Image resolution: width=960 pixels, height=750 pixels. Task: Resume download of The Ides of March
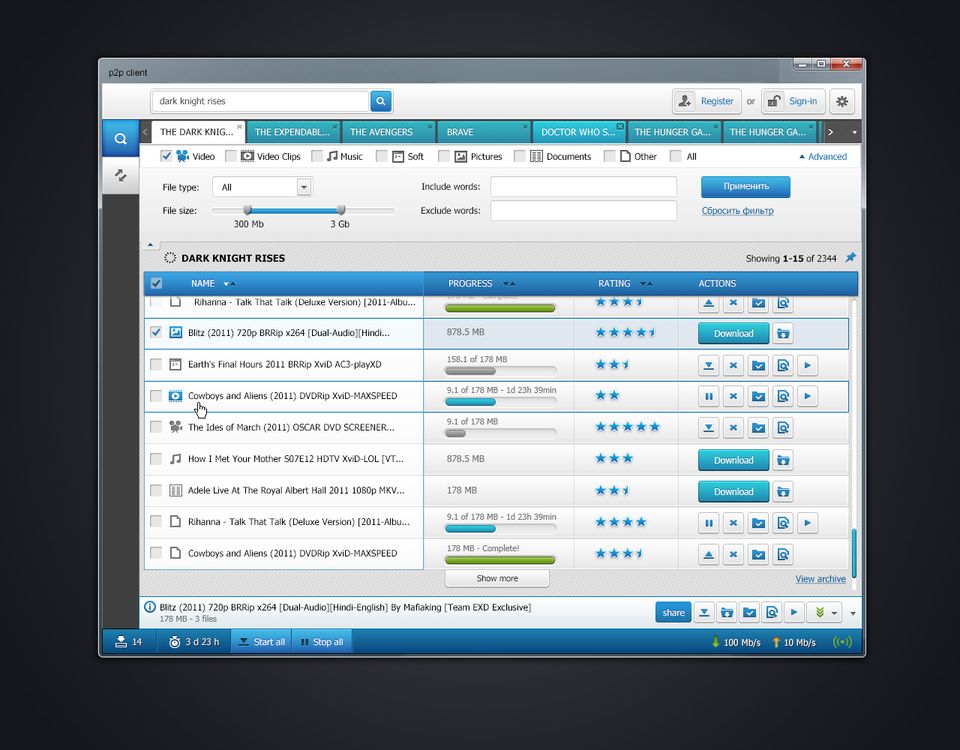708,428
